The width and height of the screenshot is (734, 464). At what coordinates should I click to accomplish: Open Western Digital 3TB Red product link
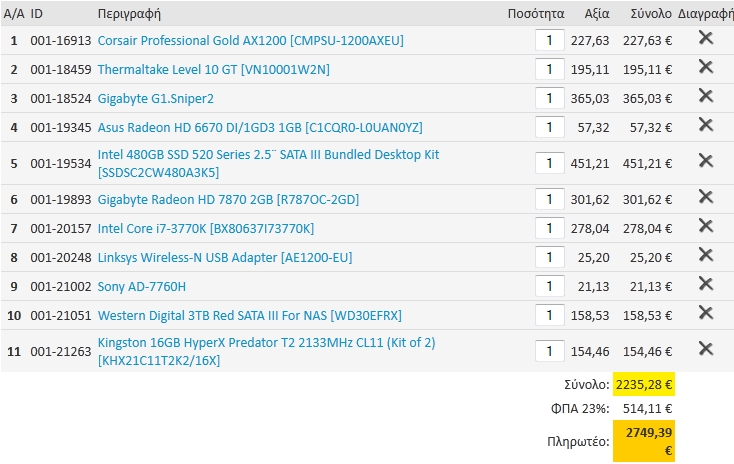pyautogui.click(x=250, y=316)
